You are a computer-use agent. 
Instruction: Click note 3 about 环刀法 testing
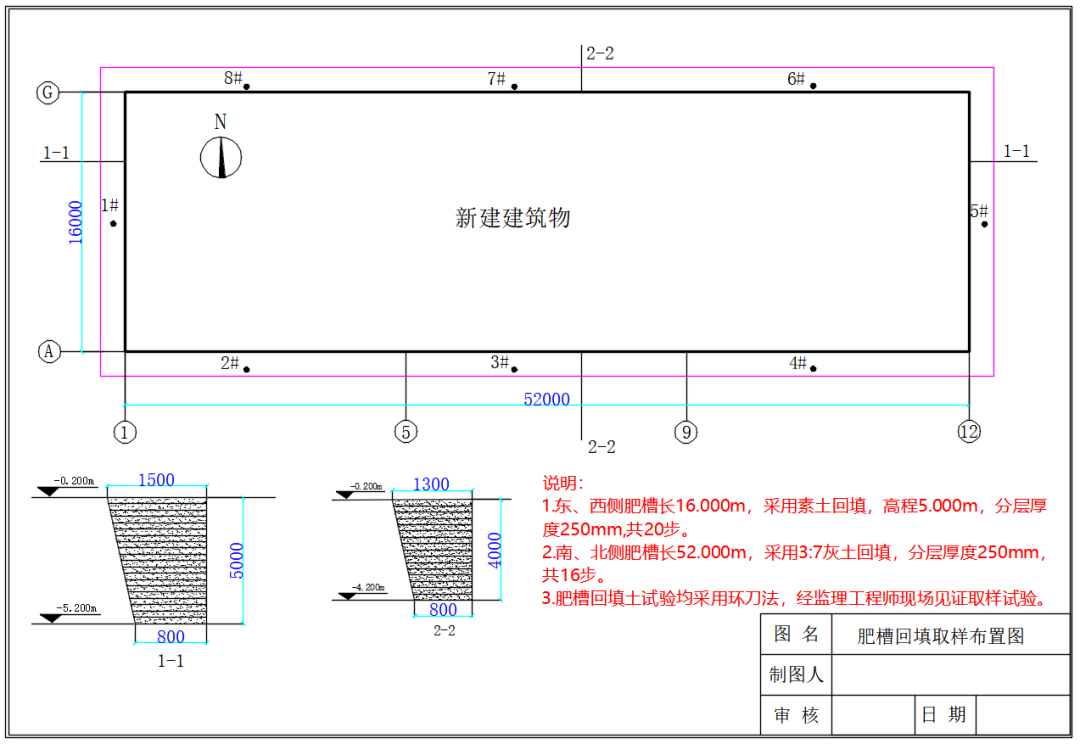pyautogui.click(x=794, y=598)
